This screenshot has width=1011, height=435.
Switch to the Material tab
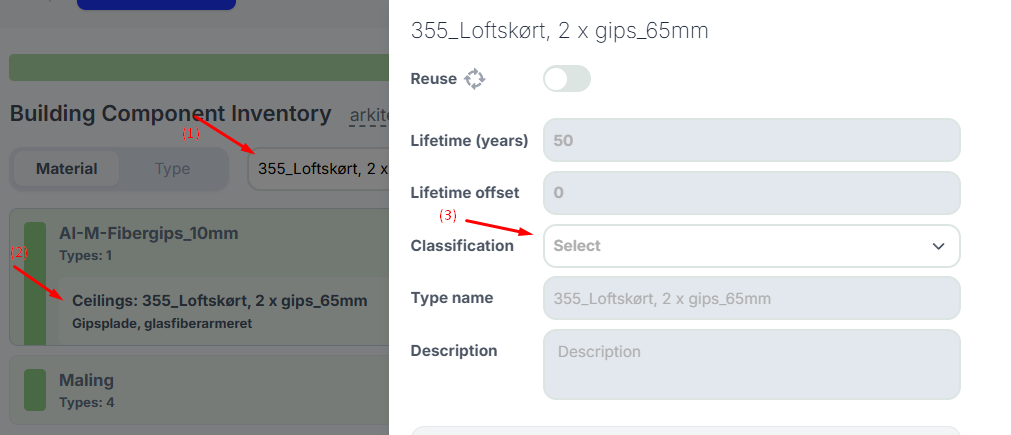click(67, 169)
